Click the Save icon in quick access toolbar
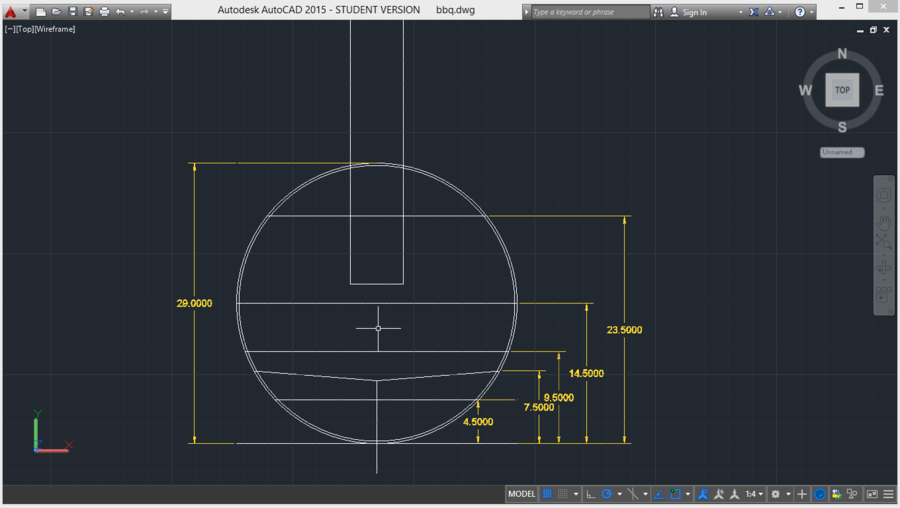The height and width of the screenshot is (508, 900). tap(72, 12)
